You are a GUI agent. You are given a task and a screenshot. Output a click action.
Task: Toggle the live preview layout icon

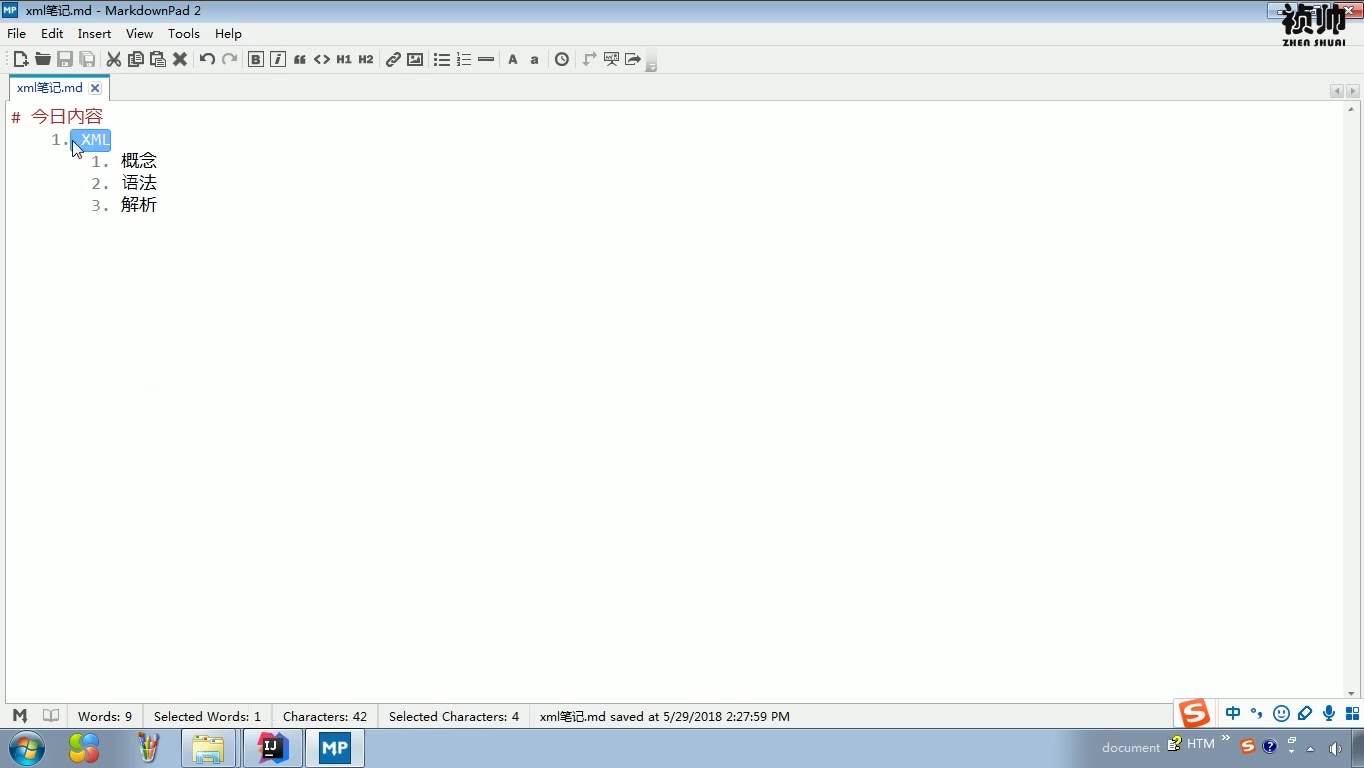[589, 59]
